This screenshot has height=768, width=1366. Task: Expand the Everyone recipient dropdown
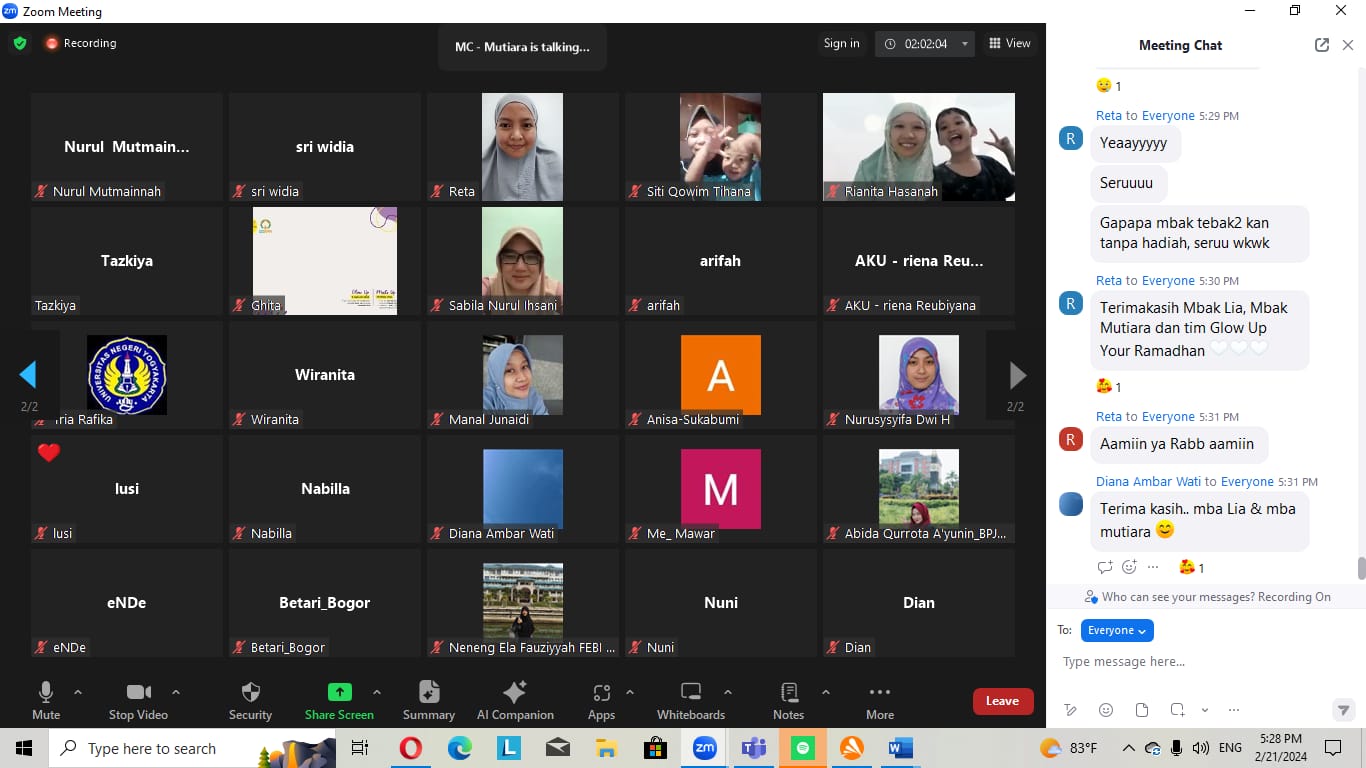click(x=1117, y=630)
